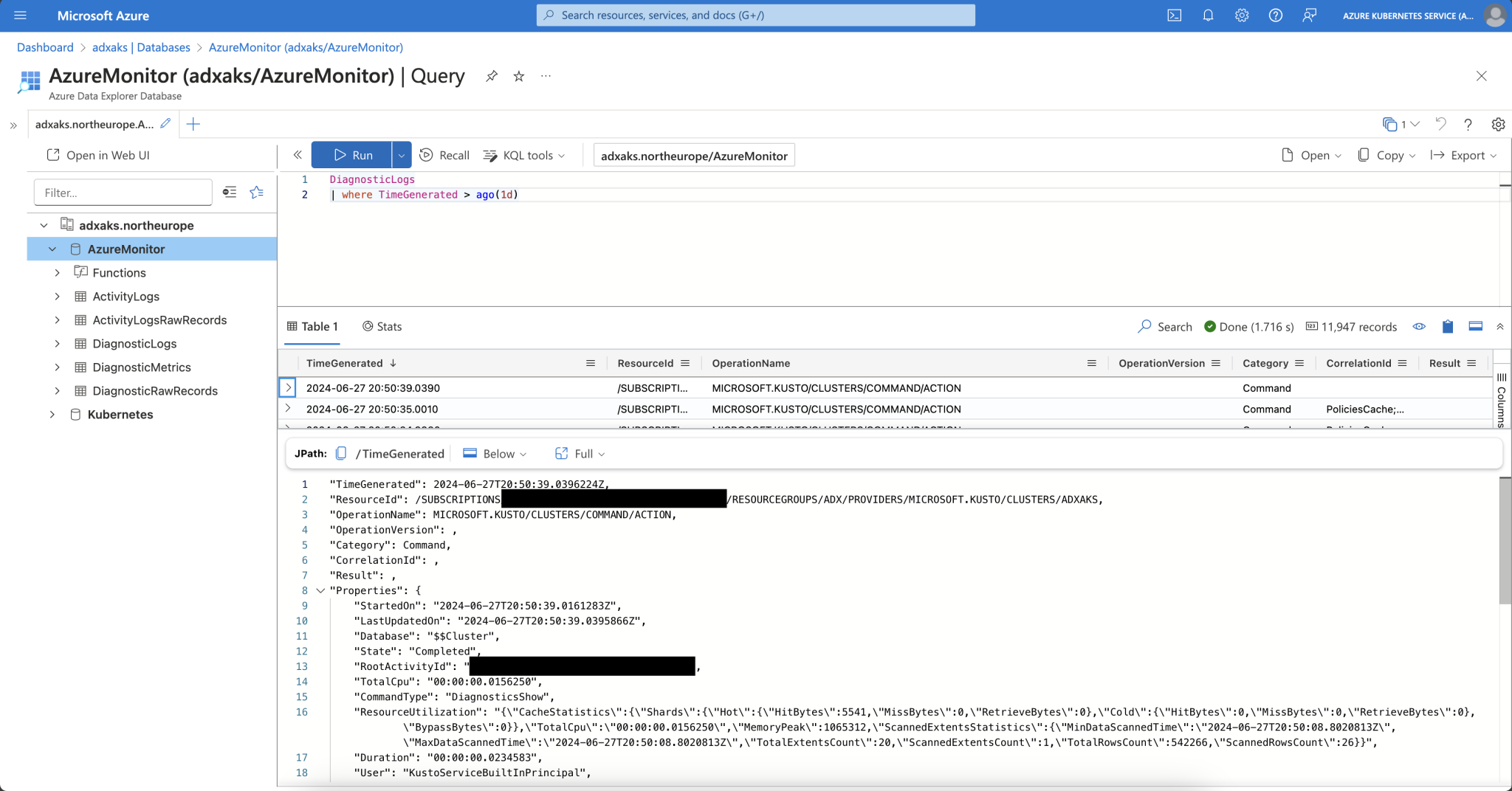This screenshot has height=791, width=1512.
Task: Click the group-by view icon beside Filter box
Action: (x=230, y=192)
